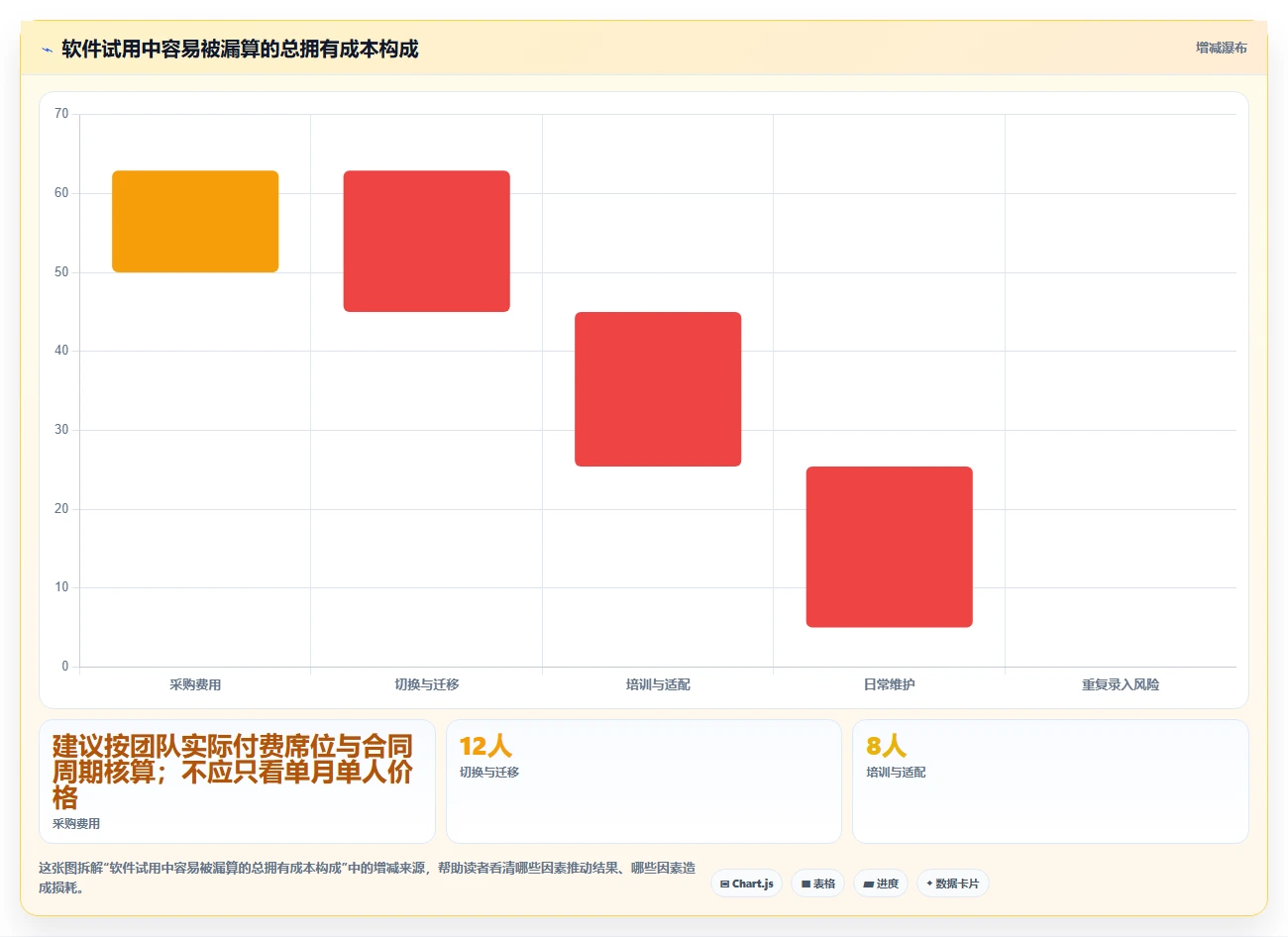Click the 培训与适配 axis label
Image resolution: width=1288 pixels, height=937 pixels.
coord(658,684)
